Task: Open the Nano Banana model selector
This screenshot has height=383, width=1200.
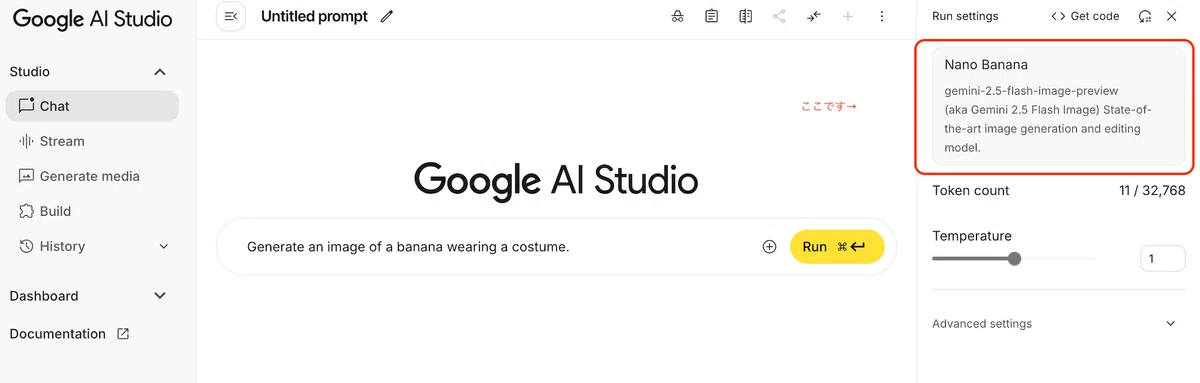Action: tap(1058, 105)
